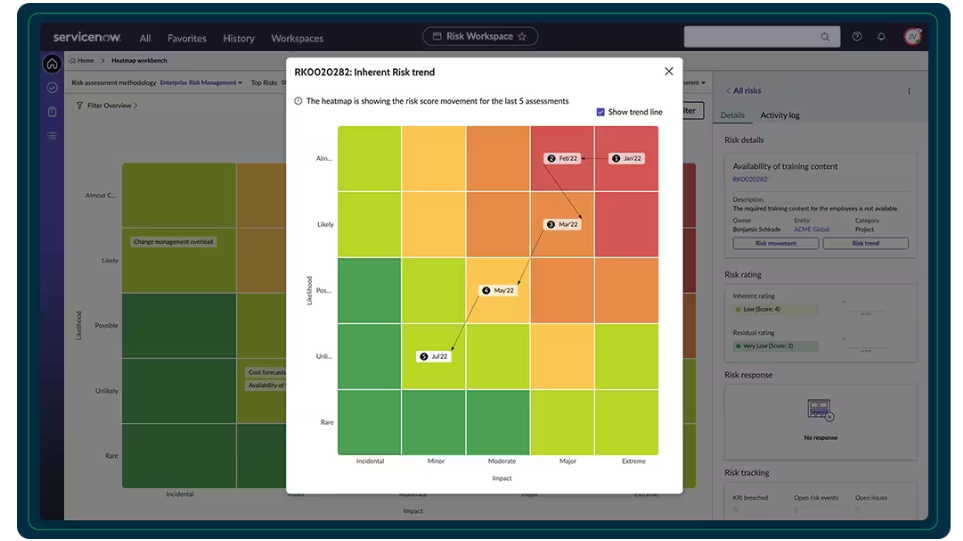The image size is (963, 541).
Task: Select the May'22 trend point
Action: click(497, 291)
